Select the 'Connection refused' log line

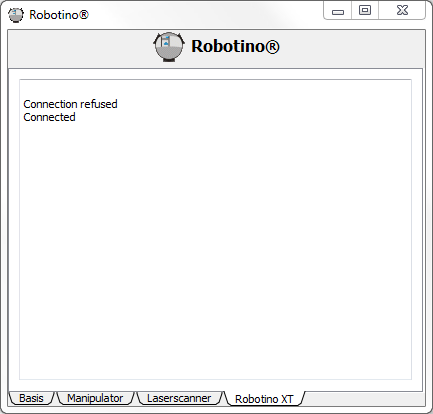(70, 104)
